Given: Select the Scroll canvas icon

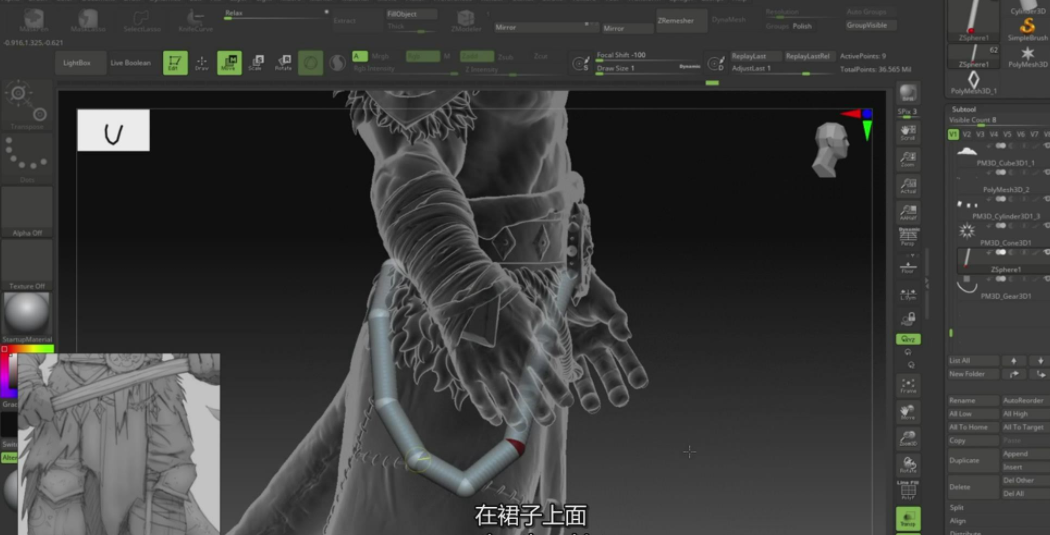Looking at the screenshot, I should (908, 132).
